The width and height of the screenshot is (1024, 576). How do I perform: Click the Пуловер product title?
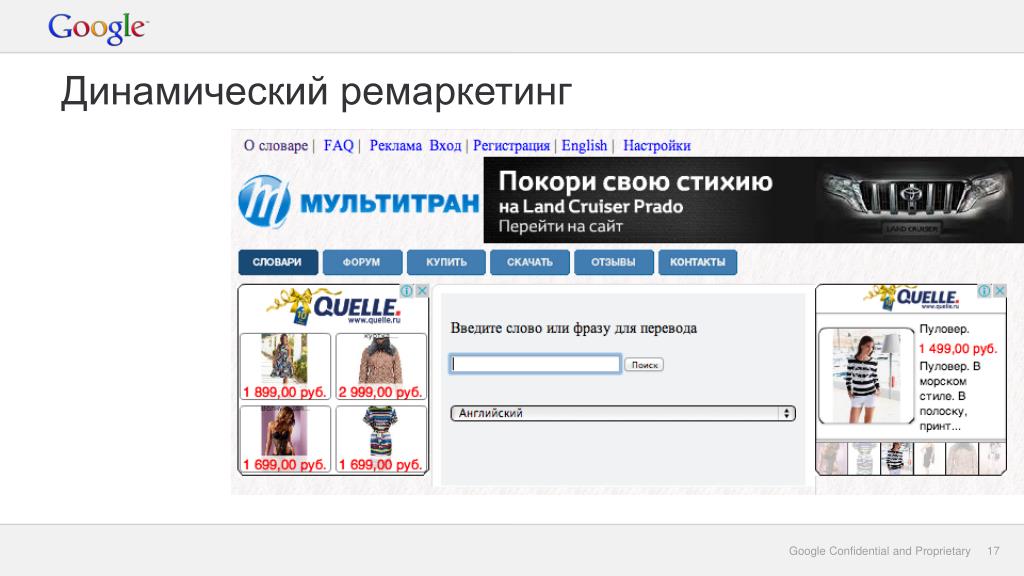tap(944, 329)
